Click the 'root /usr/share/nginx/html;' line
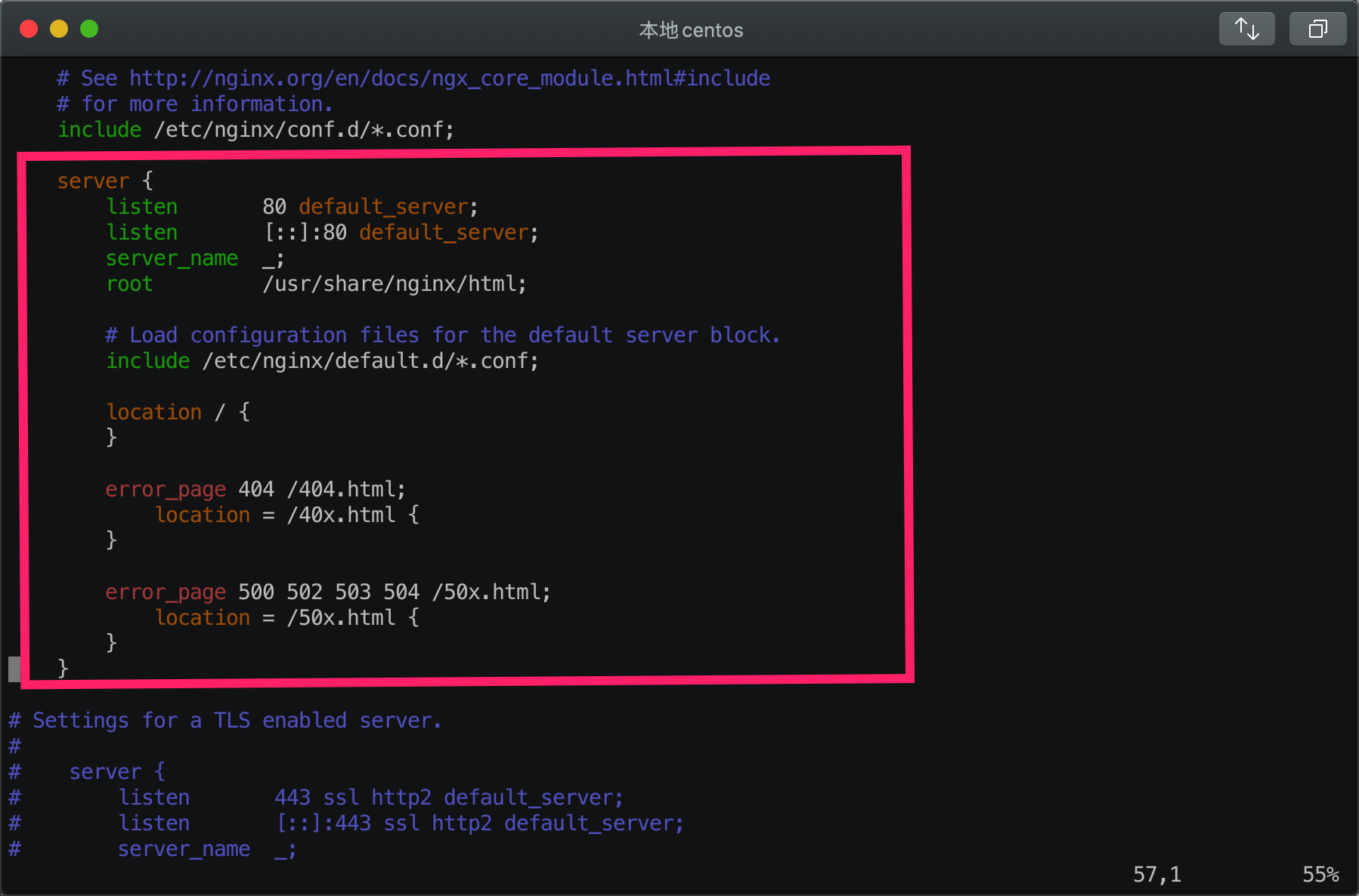This screenshot has width=1359, height=896. click(316, 284)
